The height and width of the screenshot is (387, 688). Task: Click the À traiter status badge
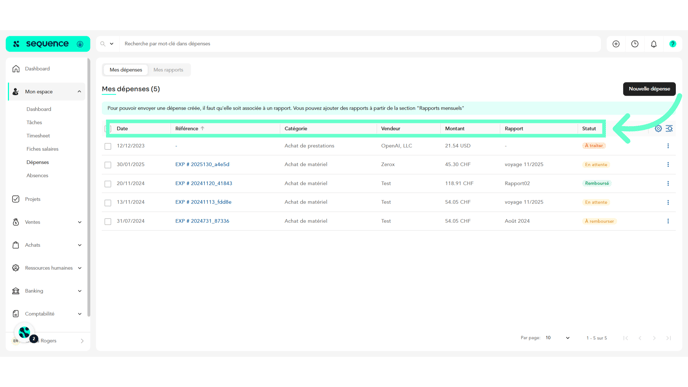594,146
